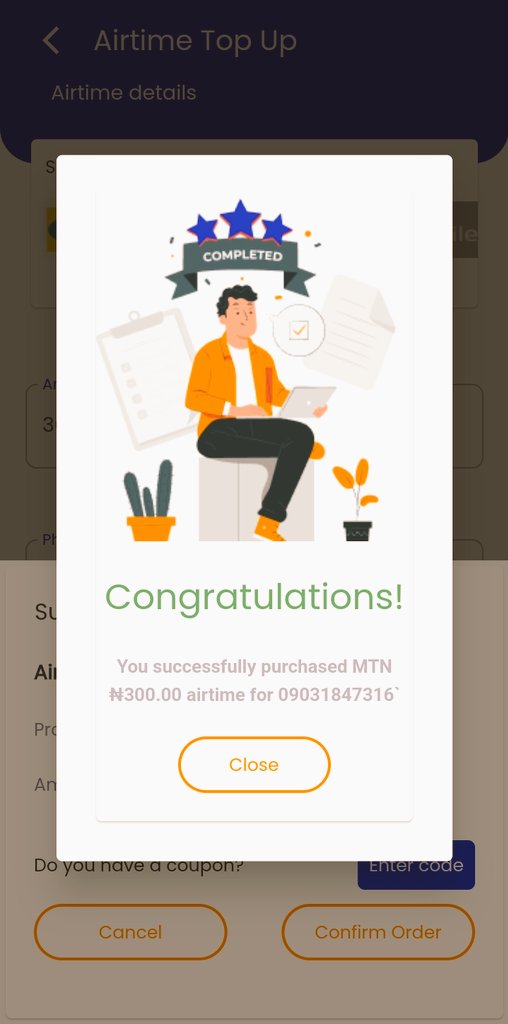Click the center blue star above the banner
Image resolution: width=508 pixels, height=1024 pixels.
[240, 219]
